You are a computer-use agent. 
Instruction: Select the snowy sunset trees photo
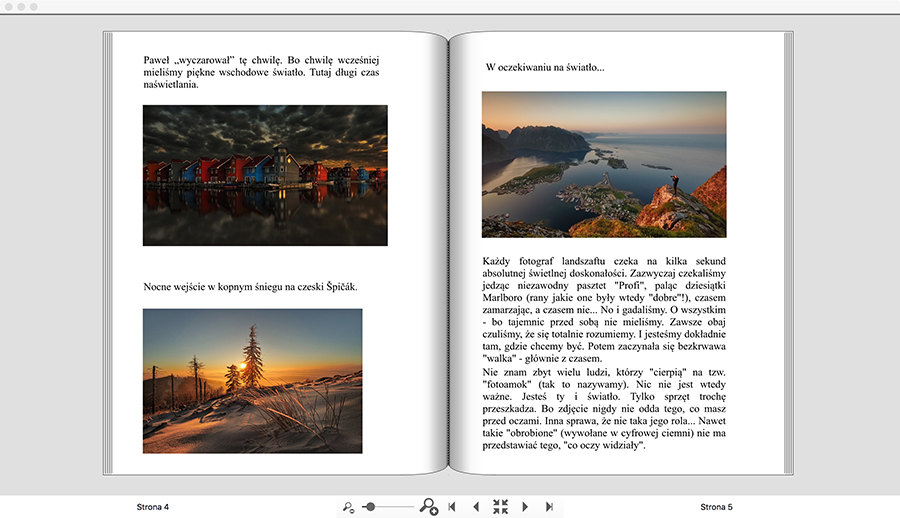tap(252, 380)
